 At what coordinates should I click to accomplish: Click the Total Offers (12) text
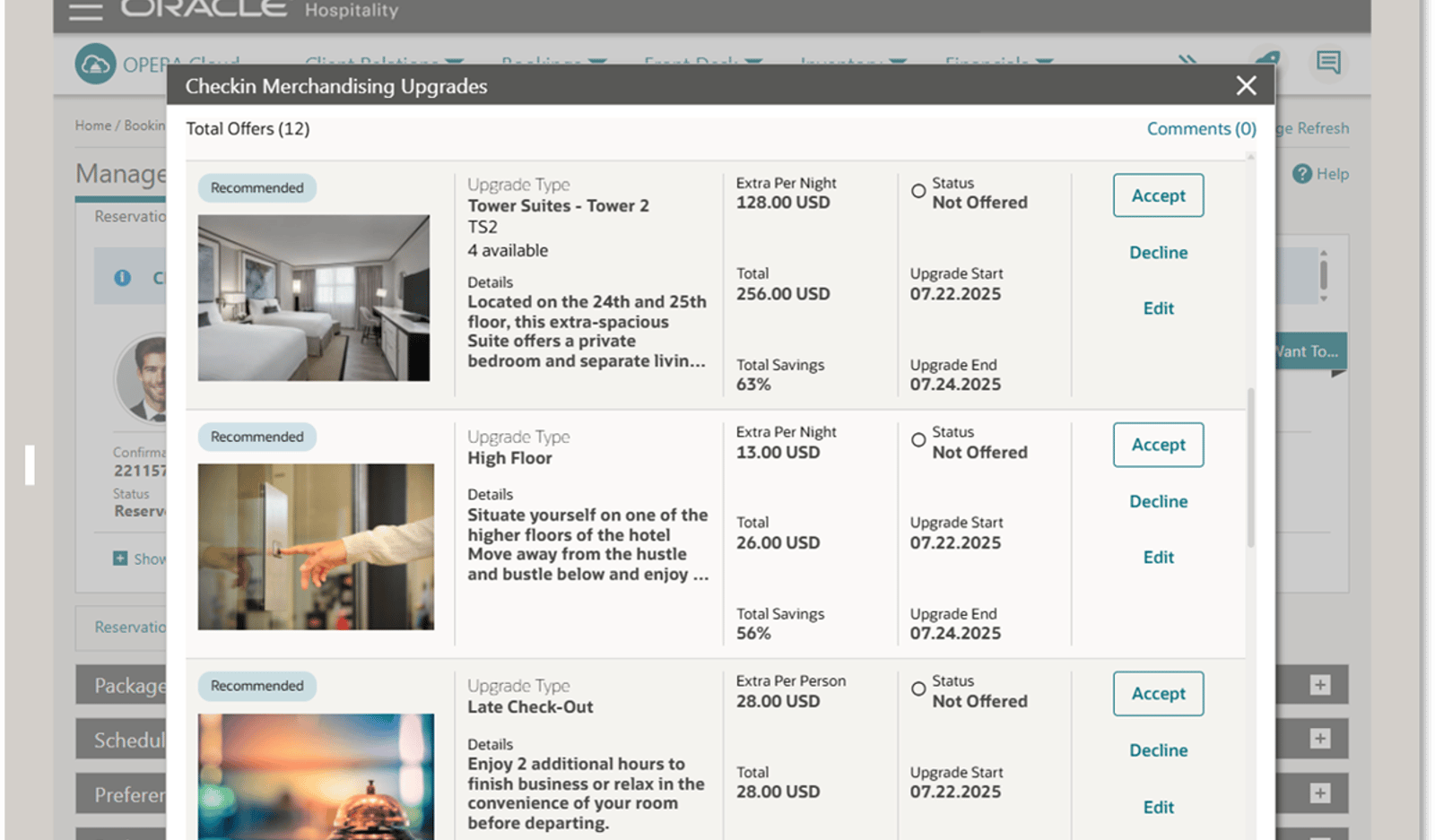tap(248, 129)
